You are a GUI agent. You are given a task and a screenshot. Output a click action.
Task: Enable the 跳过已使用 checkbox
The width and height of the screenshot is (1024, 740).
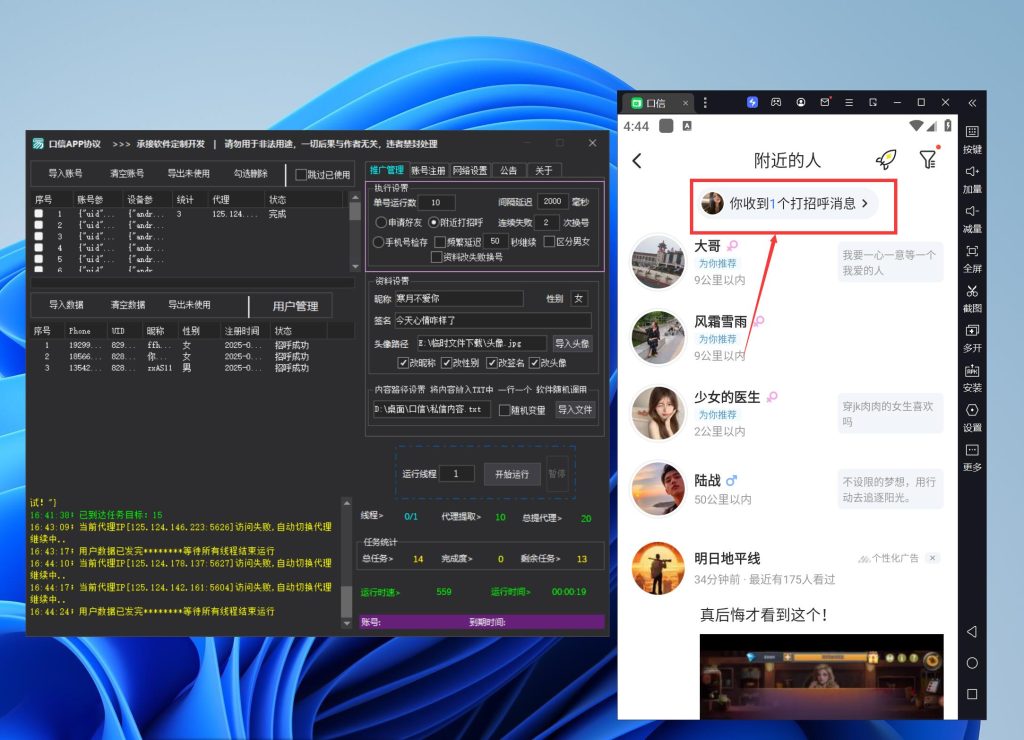[x=301, y=175]
